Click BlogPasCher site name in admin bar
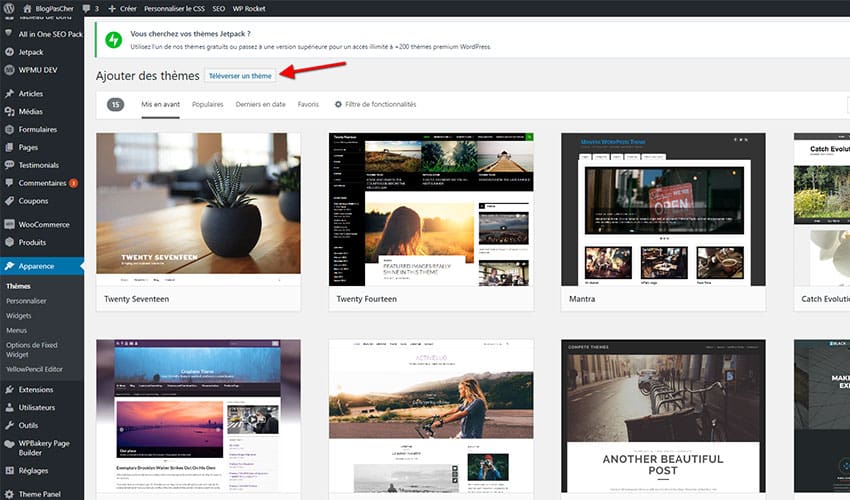The width and height of the screenshot is (850, 500). (x=54, y=9)
